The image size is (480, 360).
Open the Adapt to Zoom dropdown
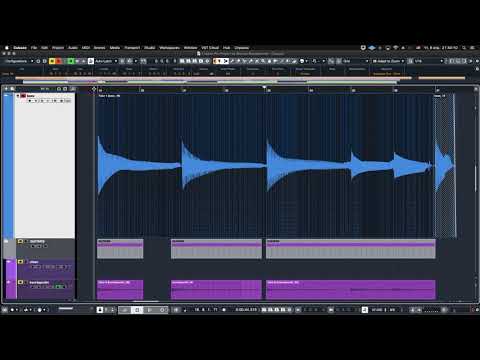pyautogui.click(x=388, y=61)
